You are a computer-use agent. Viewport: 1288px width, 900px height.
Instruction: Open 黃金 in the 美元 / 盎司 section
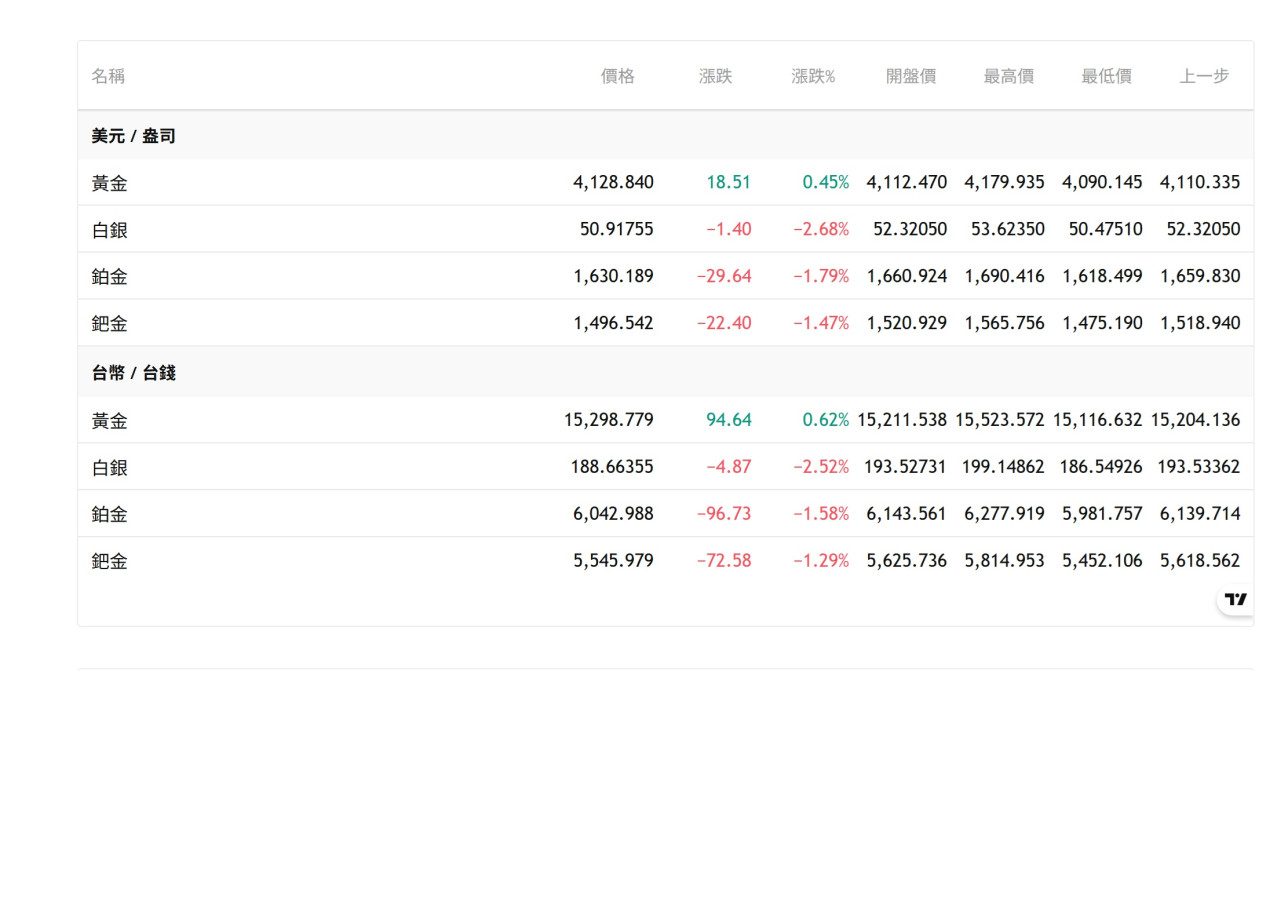[110, 183]
